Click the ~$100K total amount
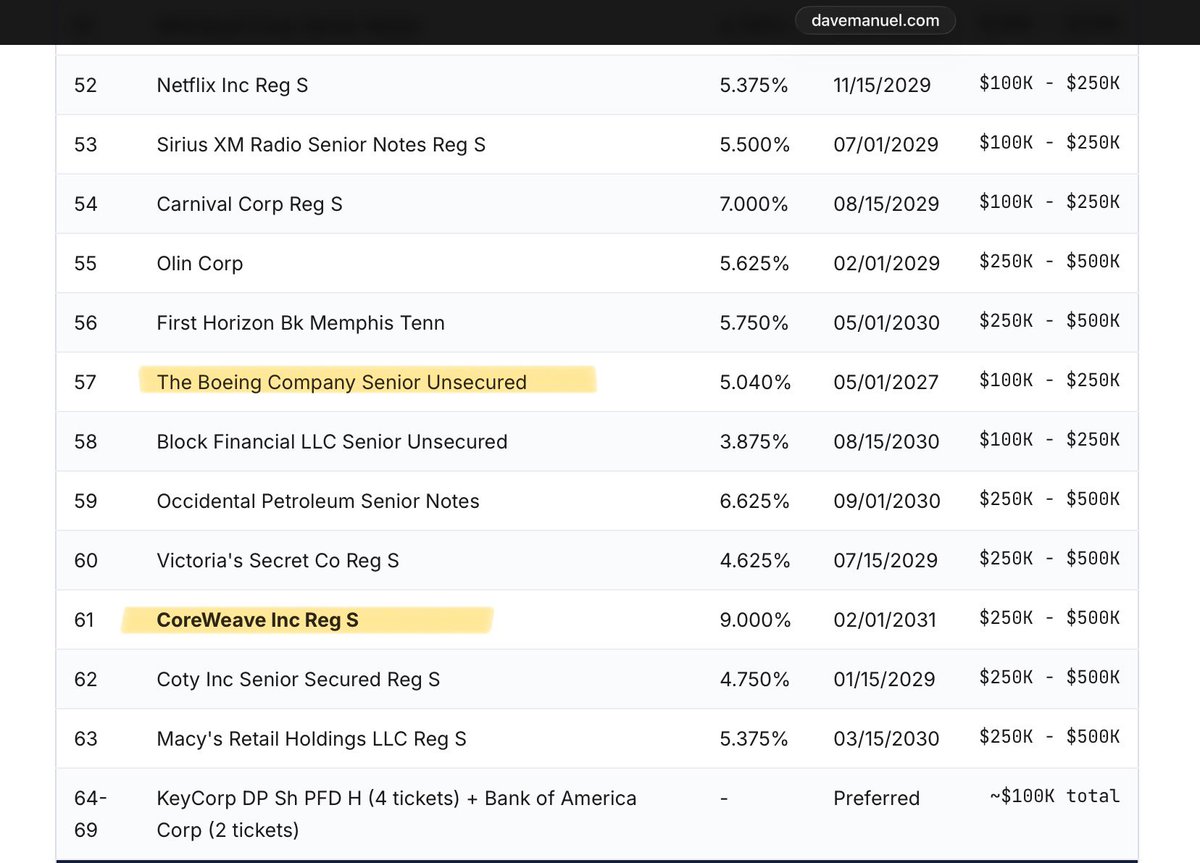This screenshot has height=863, width=1200. click(x=1057, y=797)
